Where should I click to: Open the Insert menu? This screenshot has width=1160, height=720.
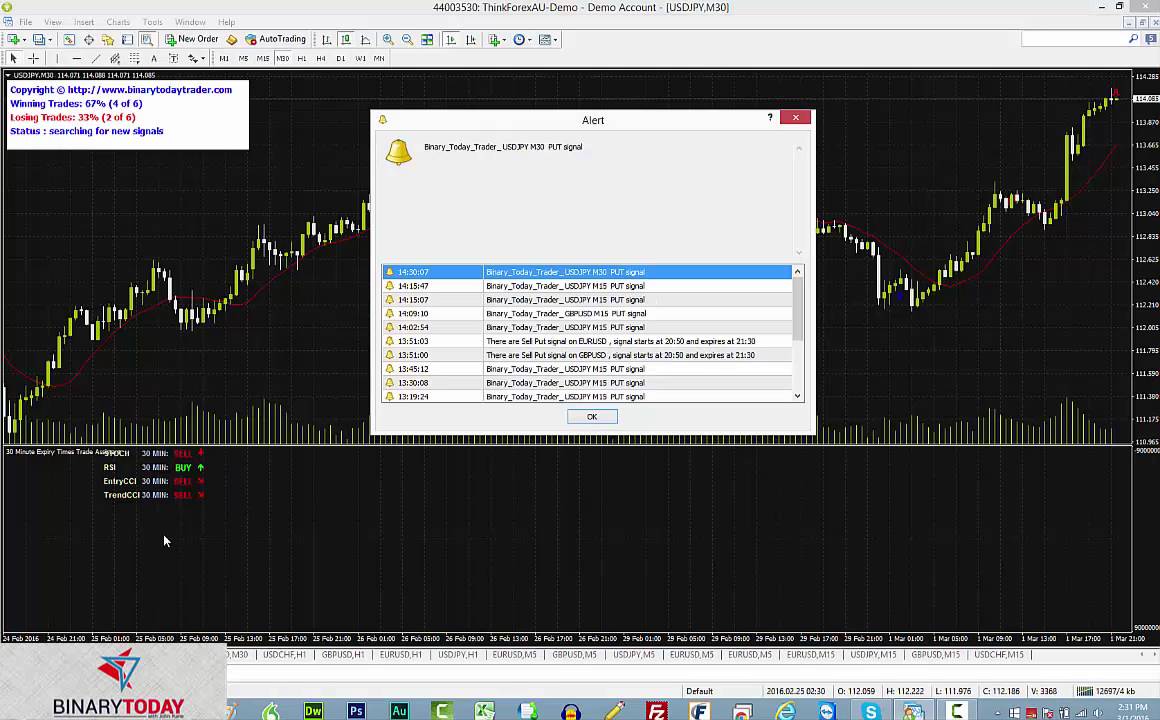coord(84,22)
